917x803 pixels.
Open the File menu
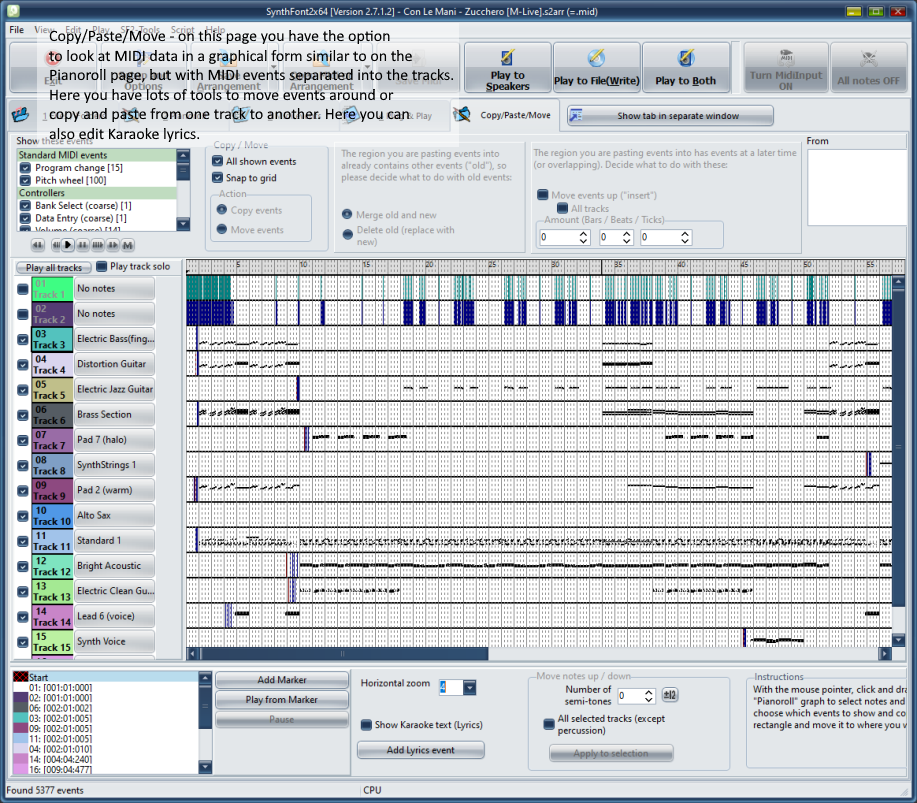16,29
